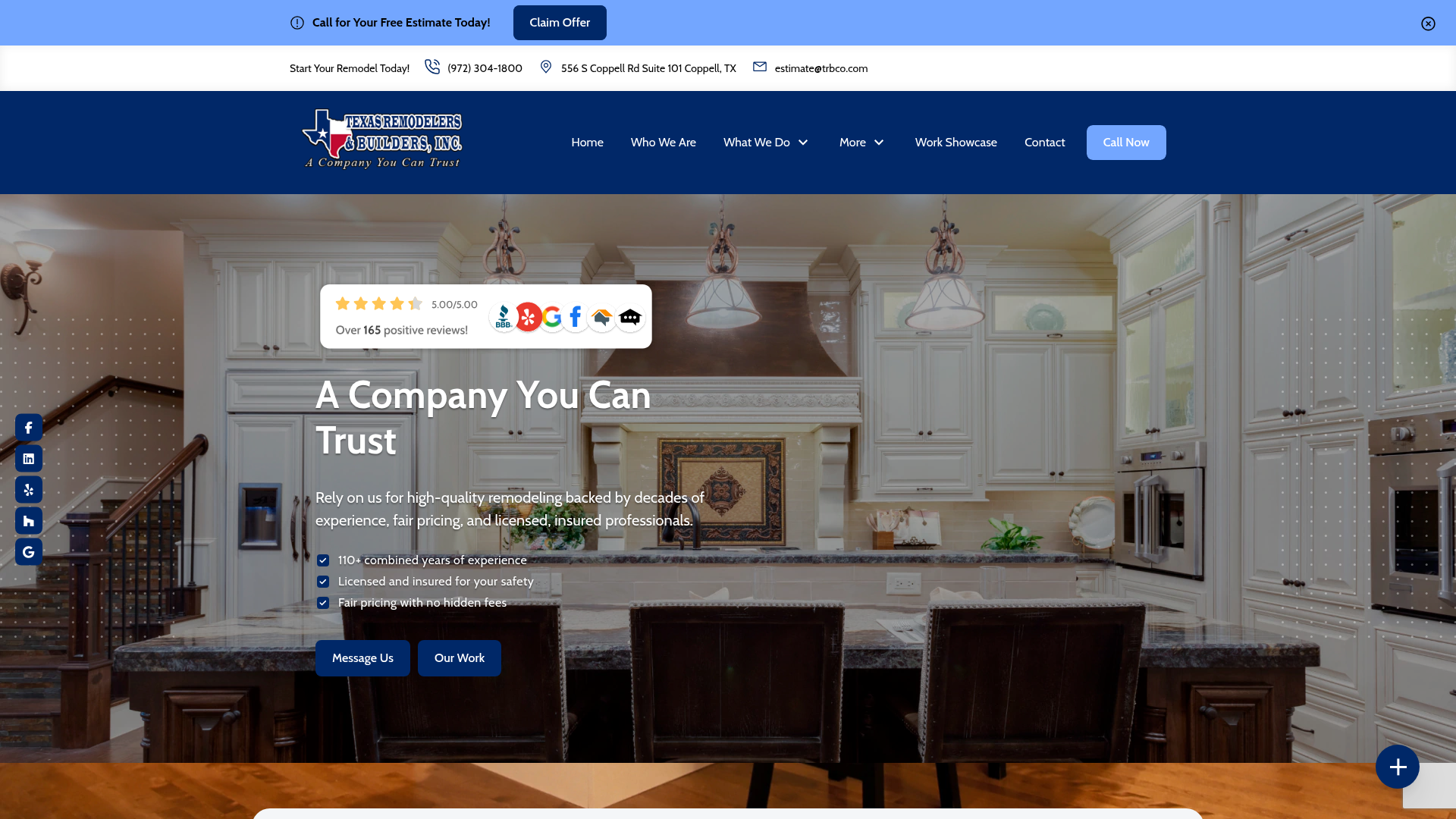
Task: Click the fair pricing checkbox
Action: coord(323,603)
